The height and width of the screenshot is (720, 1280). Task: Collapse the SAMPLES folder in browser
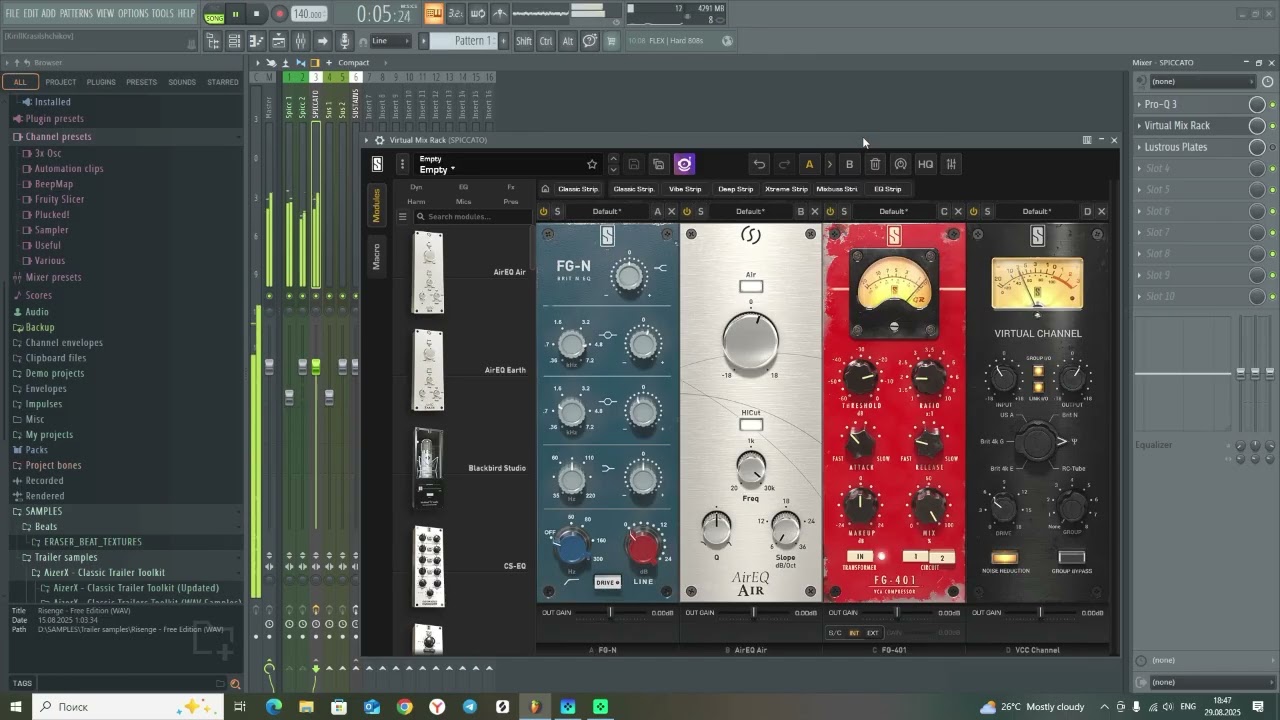pos(44,511)
